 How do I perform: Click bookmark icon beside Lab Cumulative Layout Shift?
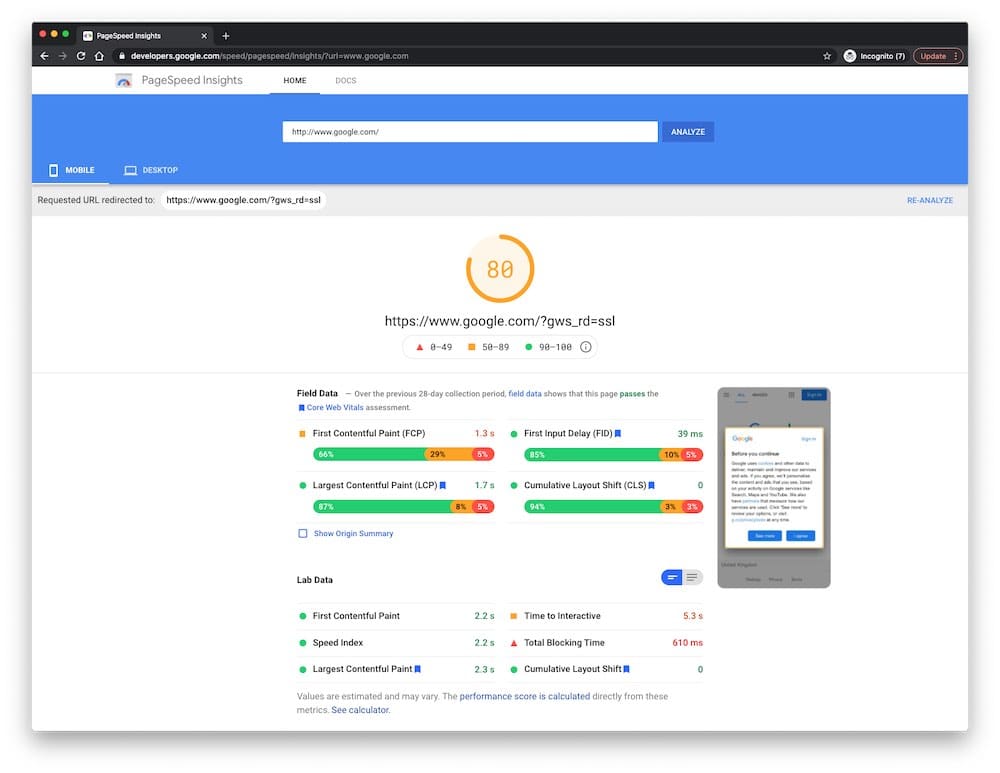[626, 669]
